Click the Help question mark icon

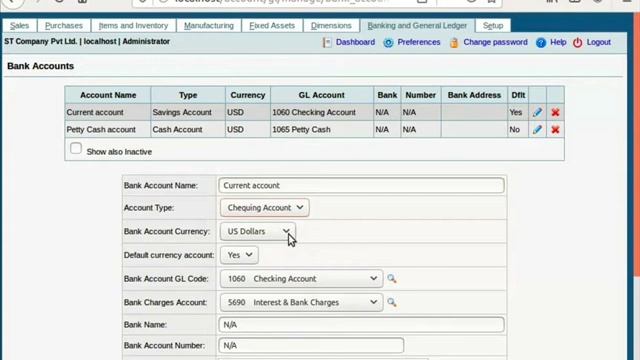tap(540, 42)
